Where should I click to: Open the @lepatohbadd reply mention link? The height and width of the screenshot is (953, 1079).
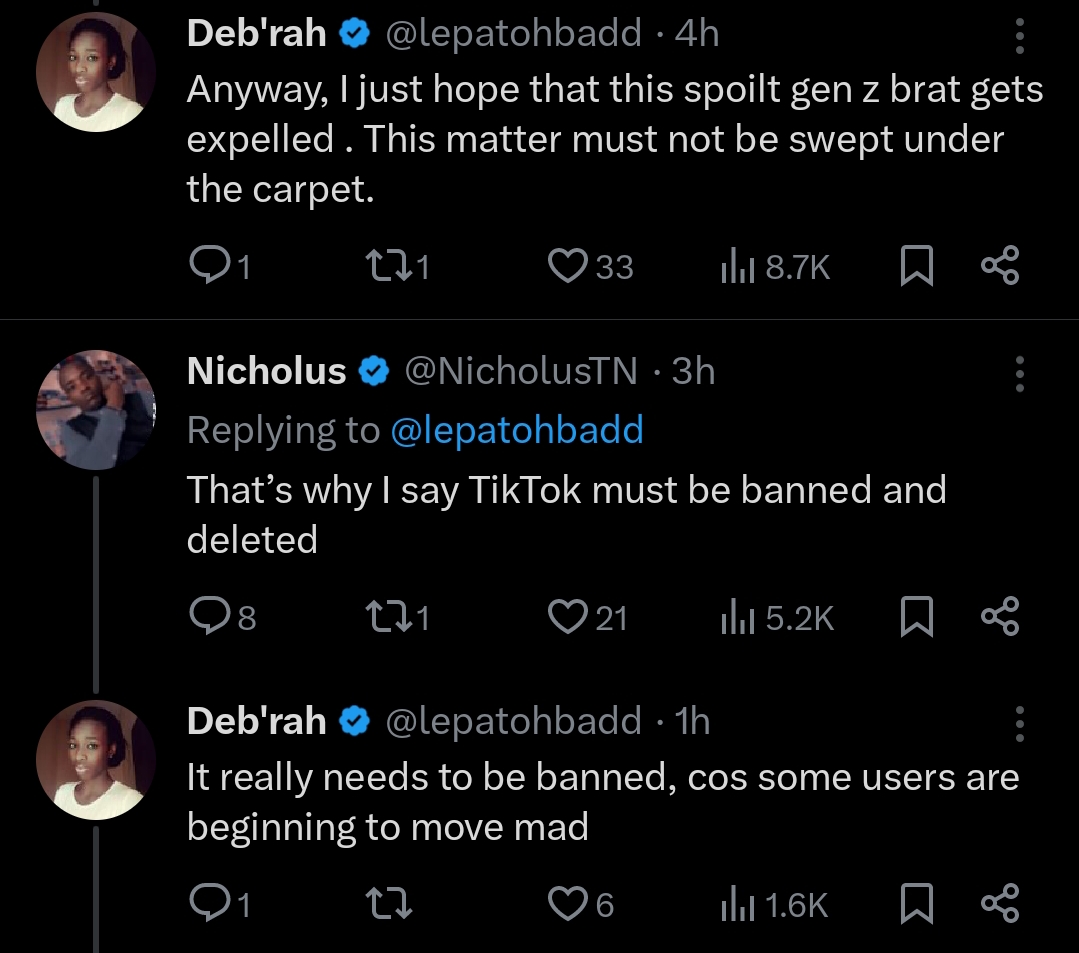tap(516, 430)
